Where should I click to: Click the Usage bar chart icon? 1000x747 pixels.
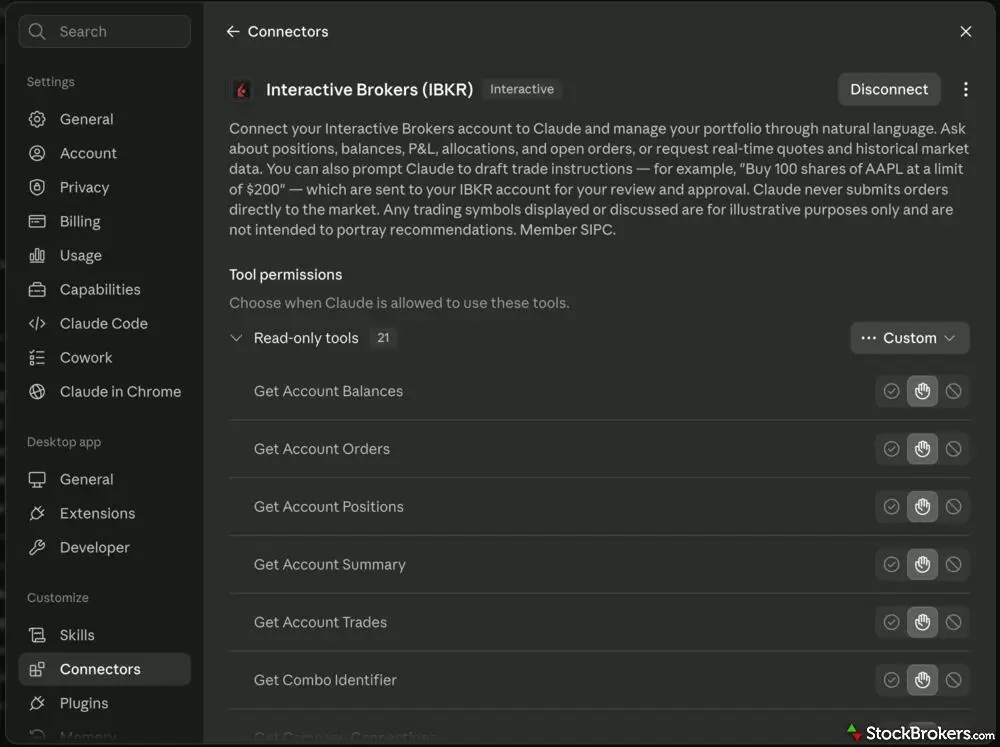[37, 255]
